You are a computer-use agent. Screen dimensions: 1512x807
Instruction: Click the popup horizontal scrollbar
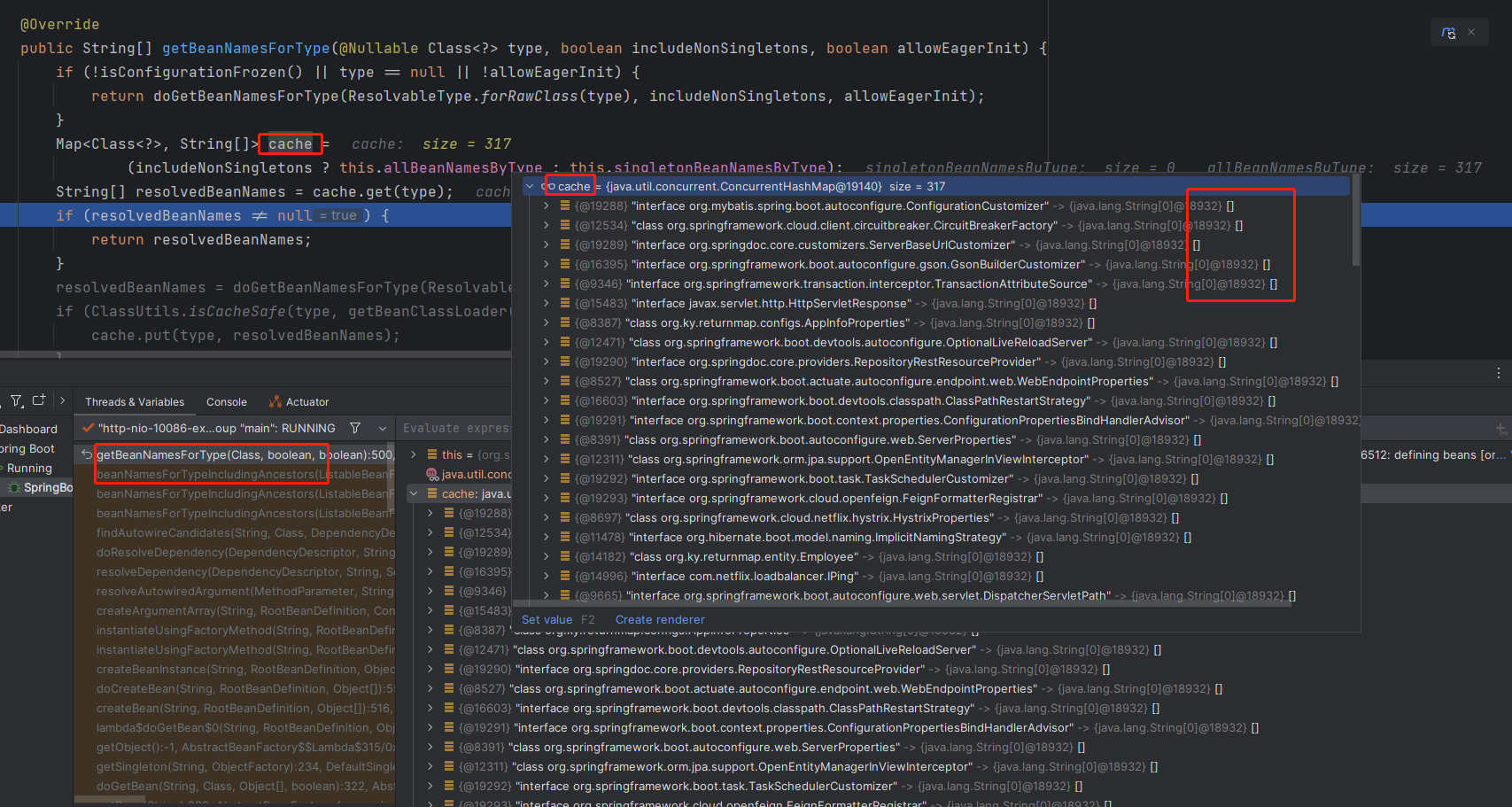pos(903,605)
